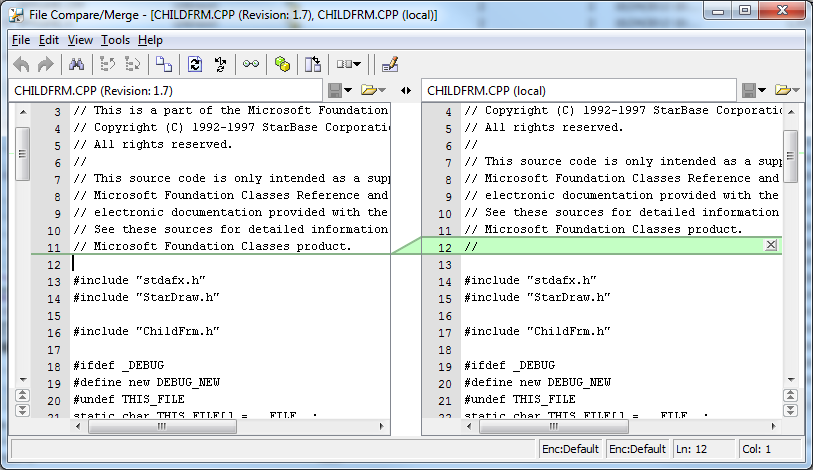Image resolution: width=813 pixels, height=470 pixels.
Task: Click the CHILDFRM.CPP (Revision: 1.7) filename field
Action: 166,91
